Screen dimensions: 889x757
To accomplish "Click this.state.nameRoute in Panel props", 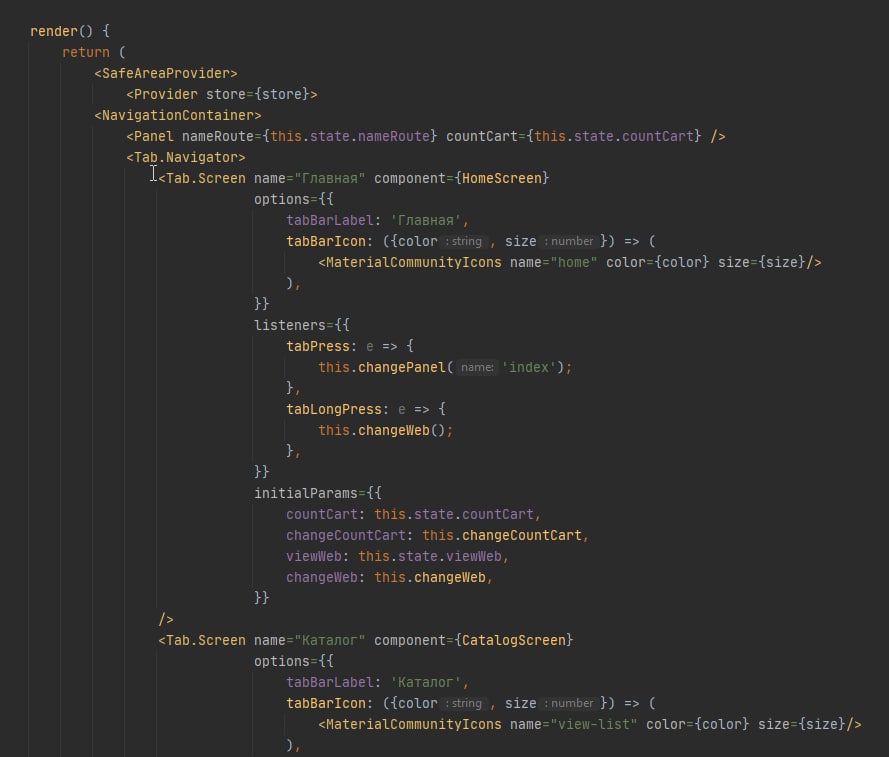I will (x=350, y=136).
